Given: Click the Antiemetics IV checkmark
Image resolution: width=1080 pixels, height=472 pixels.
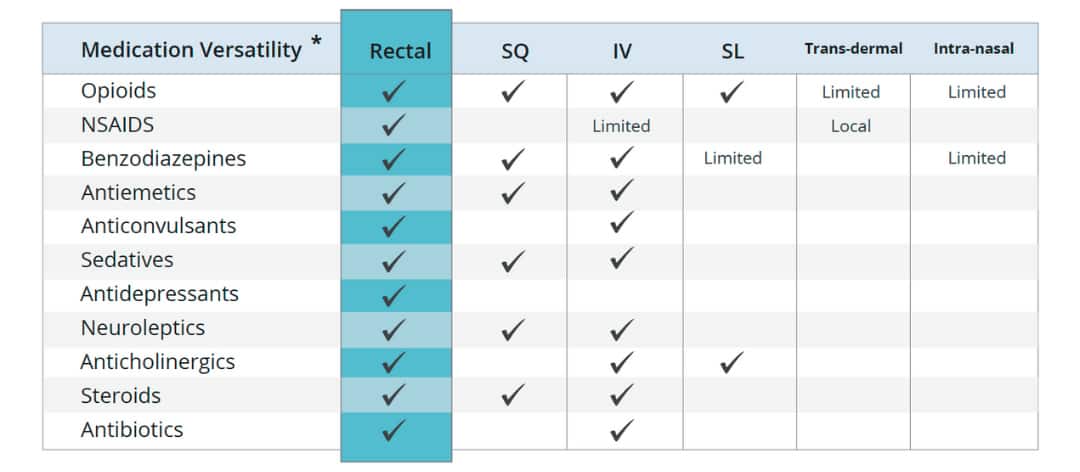Looking at the screenshot, I should (x=621, y=191).
